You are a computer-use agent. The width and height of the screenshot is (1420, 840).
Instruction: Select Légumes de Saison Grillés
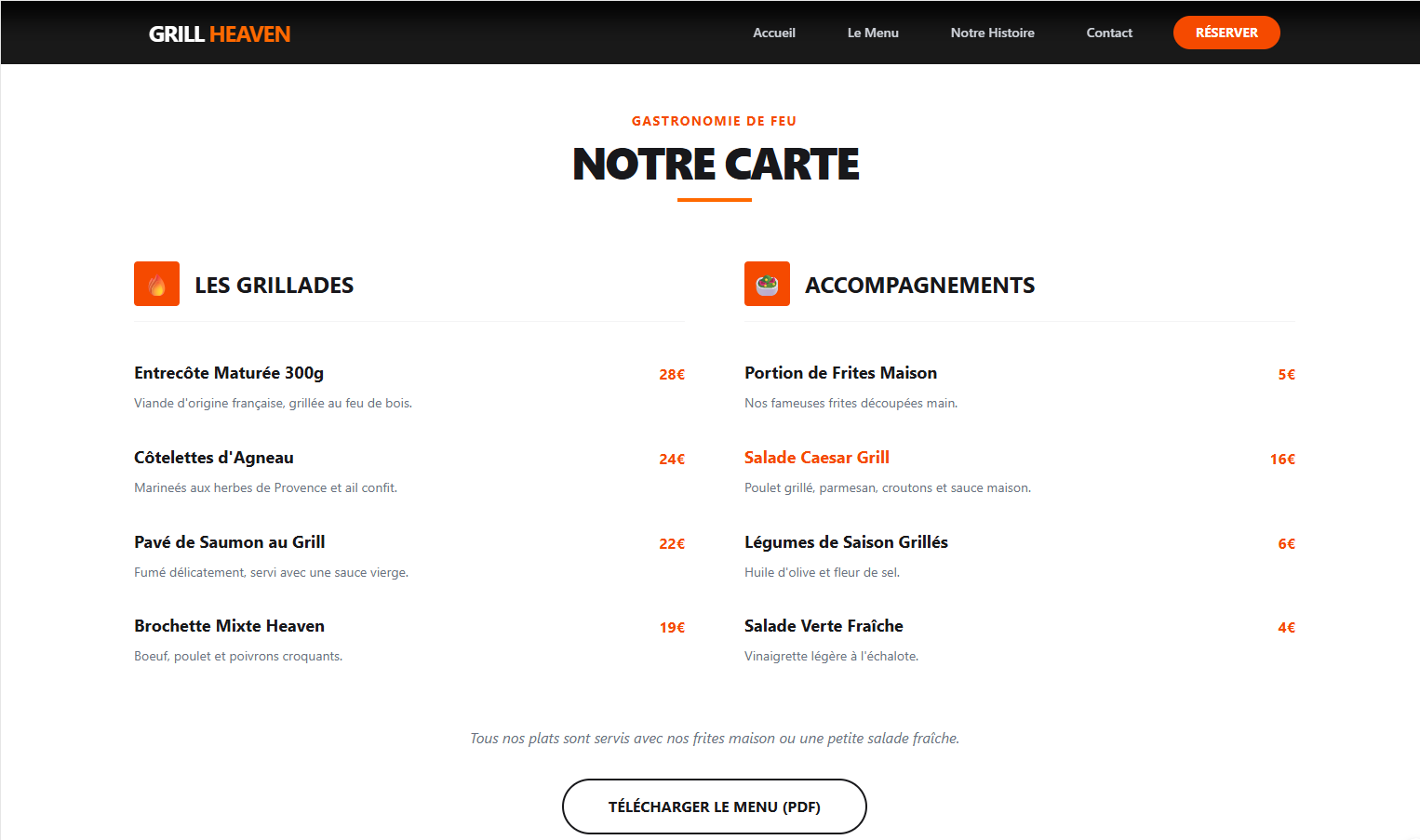click(x=846, y=542)
